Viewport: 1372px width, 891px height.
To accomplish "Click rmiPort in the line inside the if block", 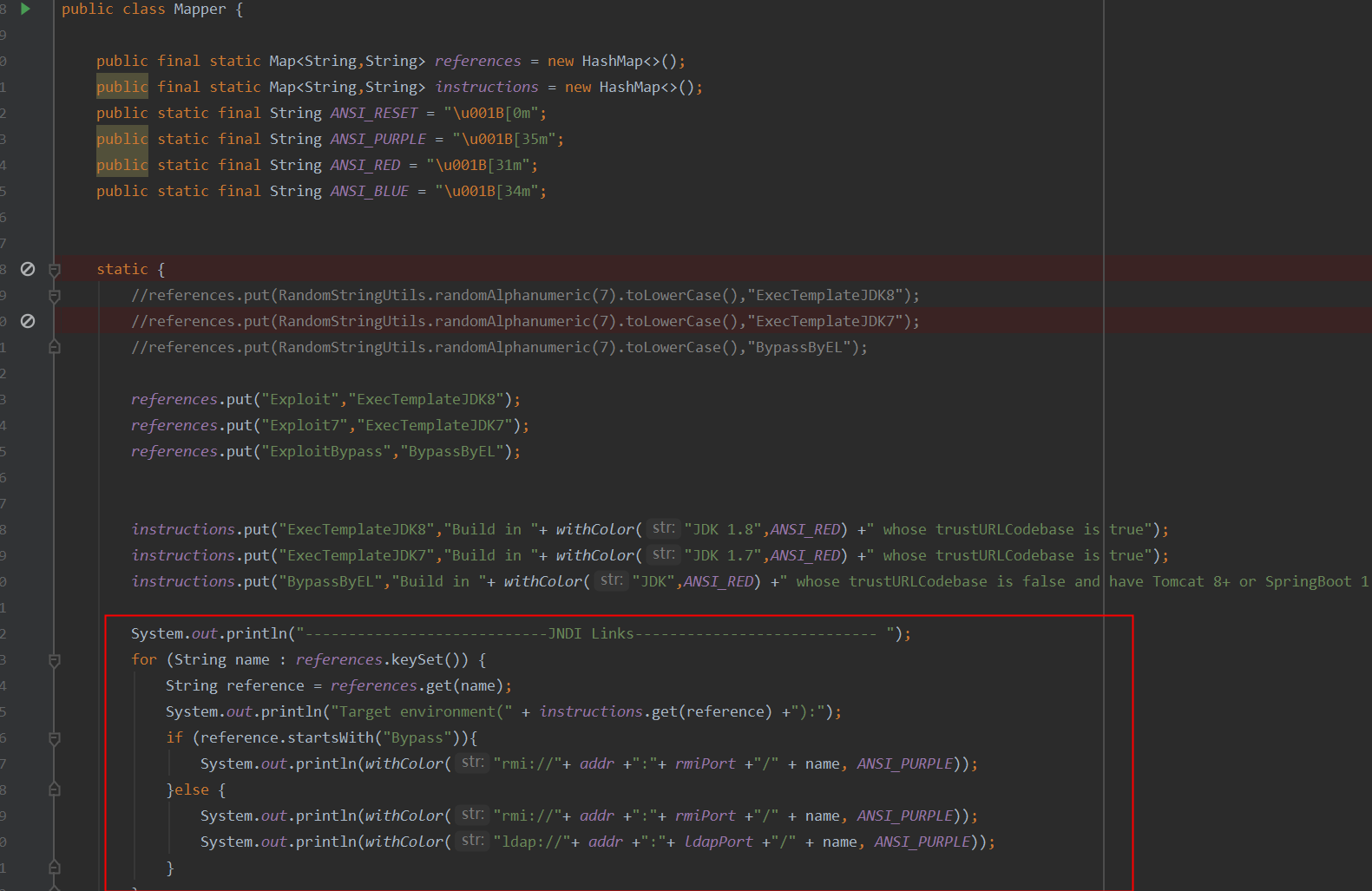I will 706,764.
